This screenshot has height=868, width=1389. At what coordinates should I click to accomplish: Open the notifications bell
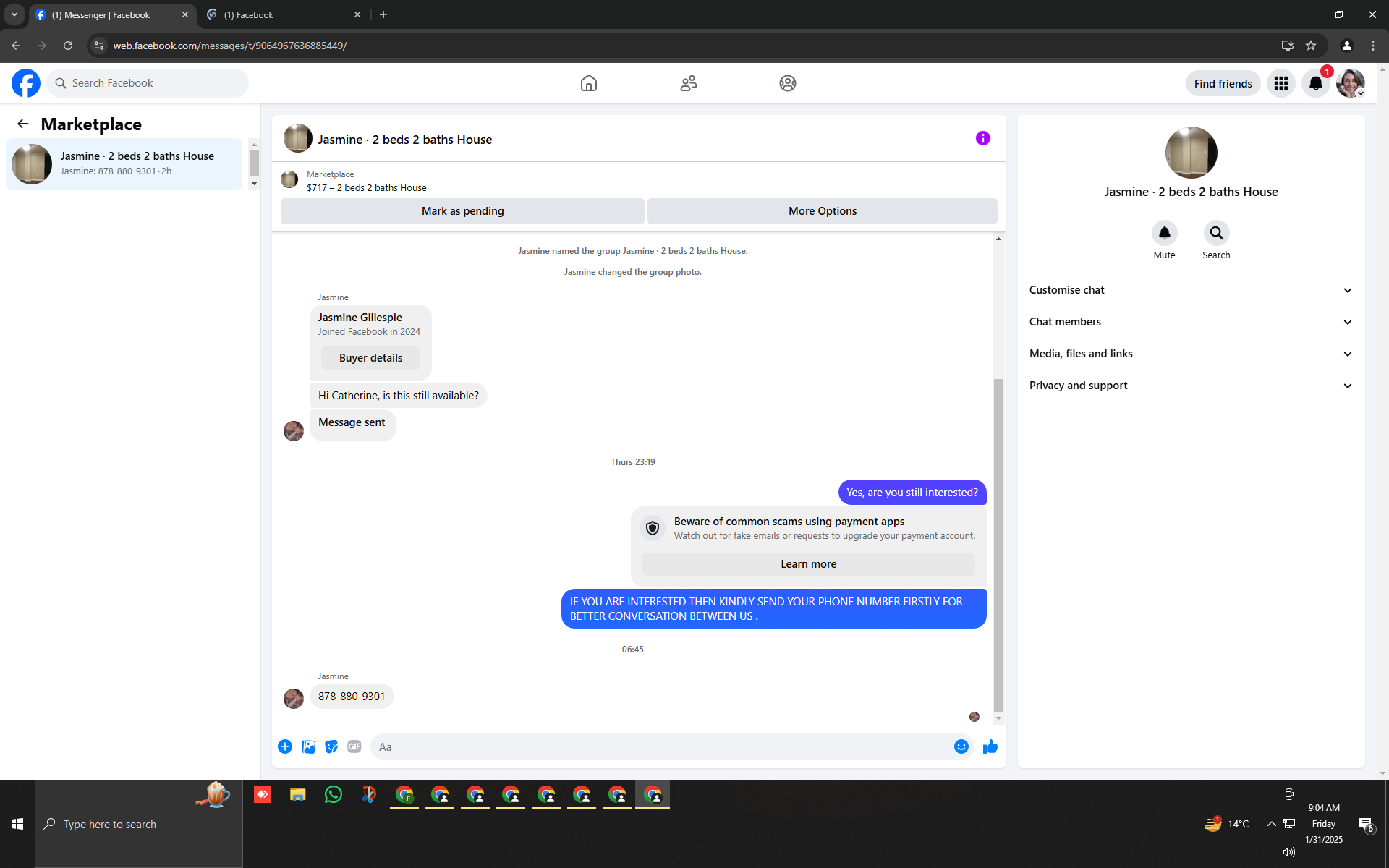point(1316,83)
